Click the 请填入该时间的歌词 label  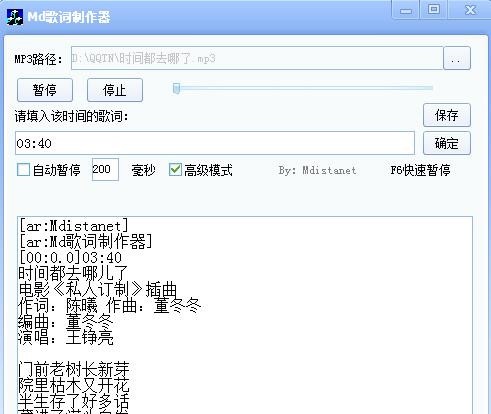click(x=71, y=117)
